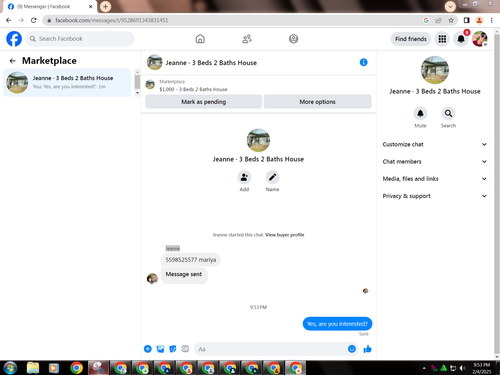This screenshot has width=500, height=375.
Task: Show hidden tray icons arrow
Action: (424, 368)
